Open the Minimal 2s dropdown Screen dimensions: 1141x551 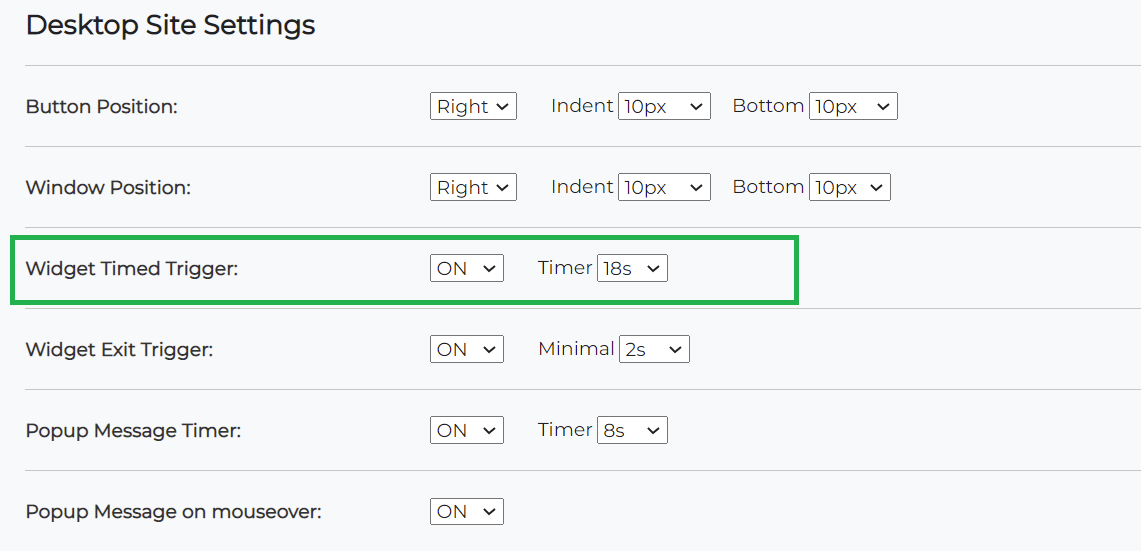tap(654, 349)
